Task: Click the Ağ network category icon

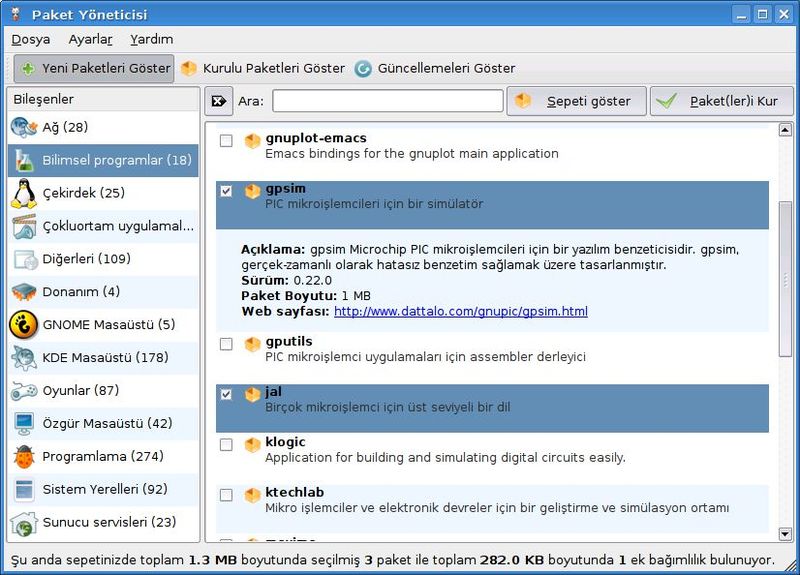Action: point(24,127)
